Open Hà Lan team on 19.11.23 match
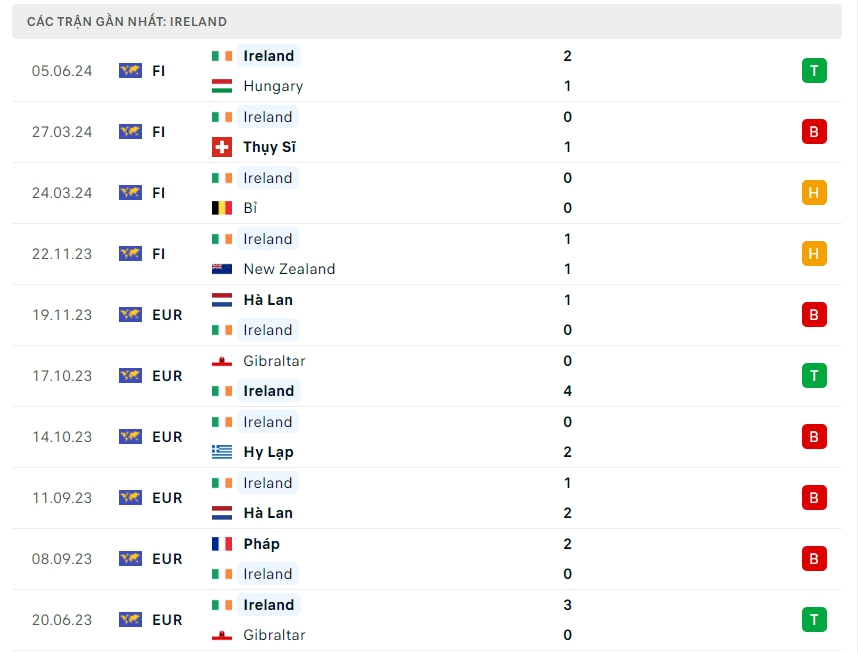This screenshot has width=858, height=653. pyautogui.click(x=268, y=300)
